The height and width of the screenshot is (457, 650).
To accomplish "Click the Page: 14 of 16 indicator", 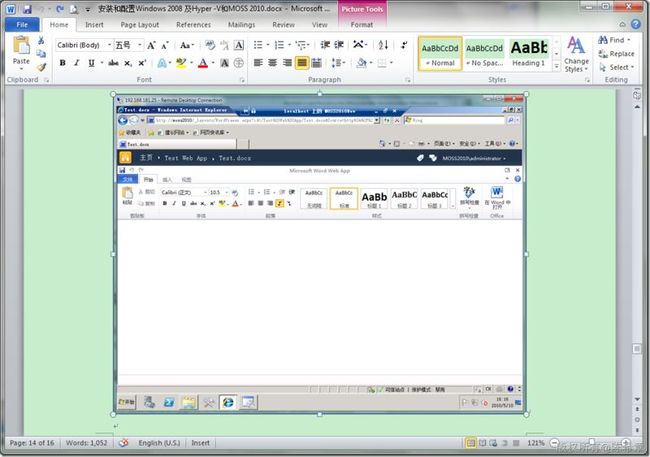I will click(x=32, y=443).
